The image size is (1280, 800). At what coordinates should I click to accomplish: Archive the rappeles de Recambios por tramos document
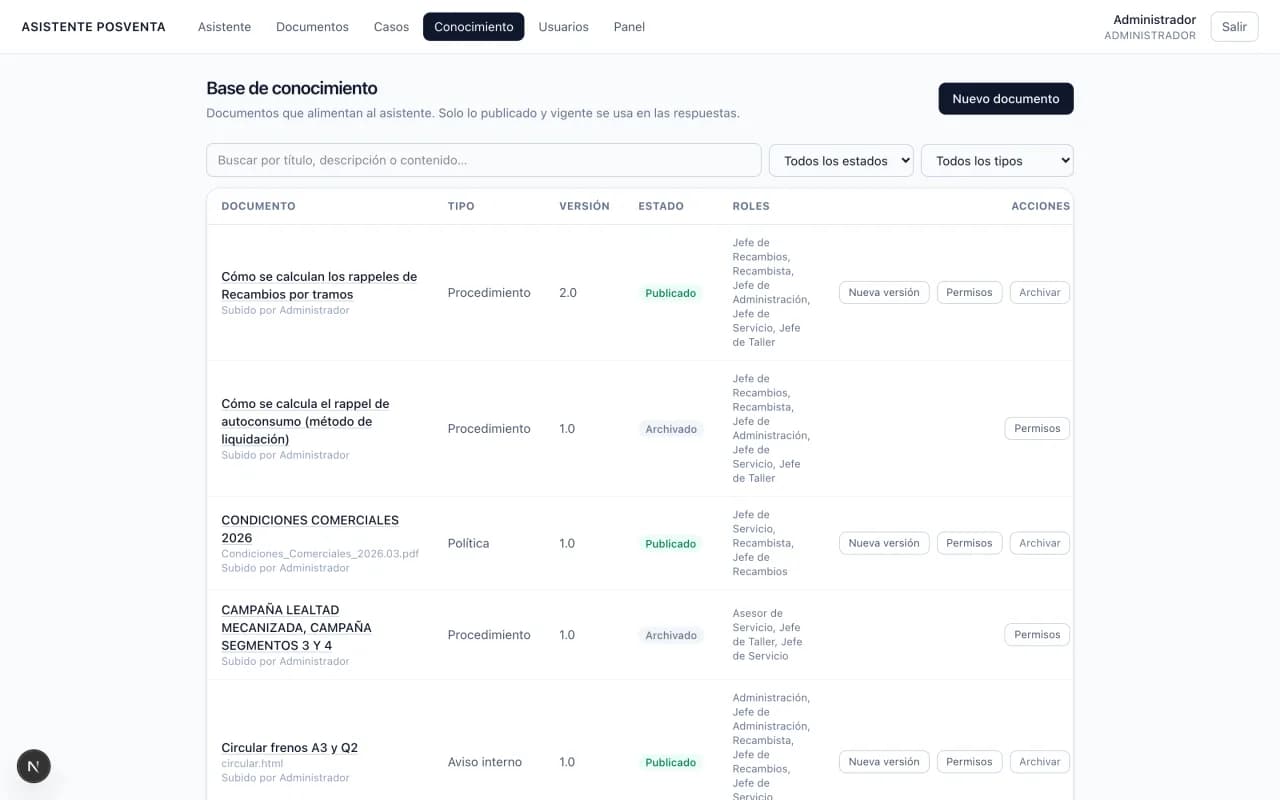[1040, 292]
